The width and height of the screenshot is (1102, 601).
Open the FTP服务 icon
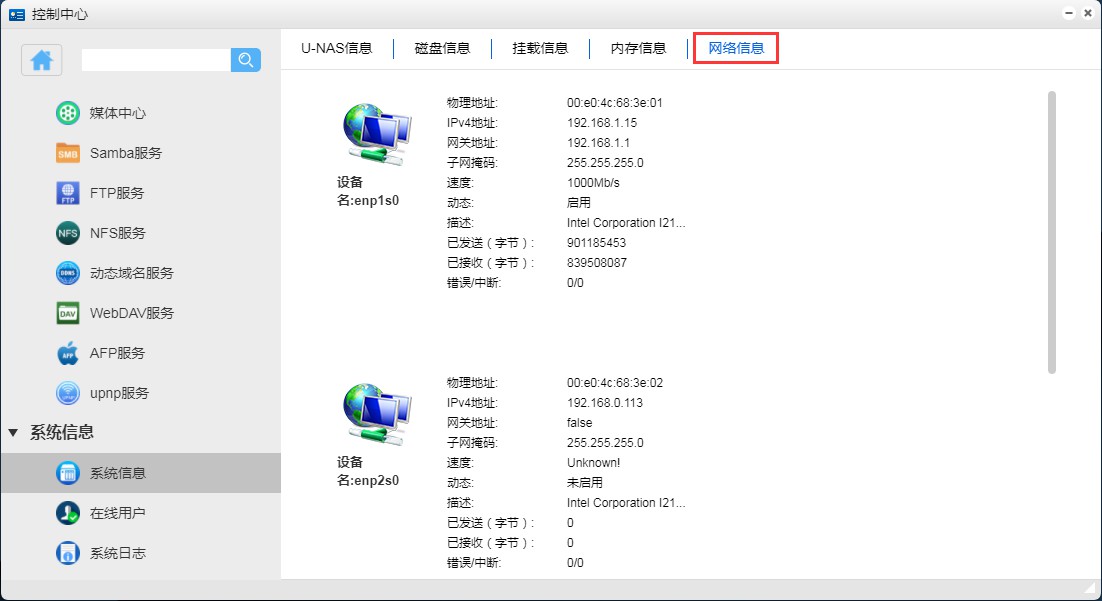(x=68, y=193)
